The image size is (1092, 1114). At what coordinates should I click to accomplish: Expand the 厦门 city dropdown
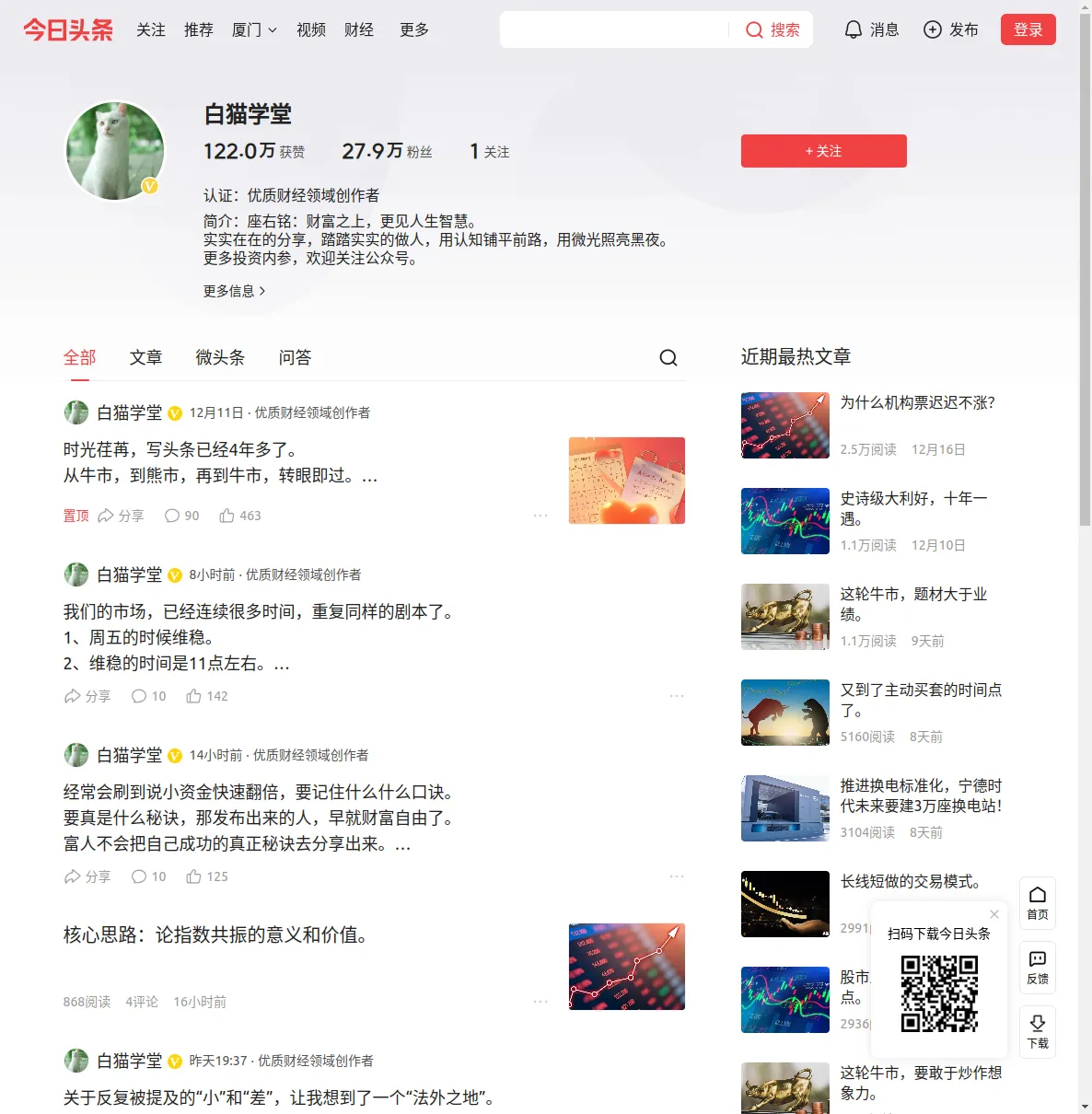tap(254, 29)
